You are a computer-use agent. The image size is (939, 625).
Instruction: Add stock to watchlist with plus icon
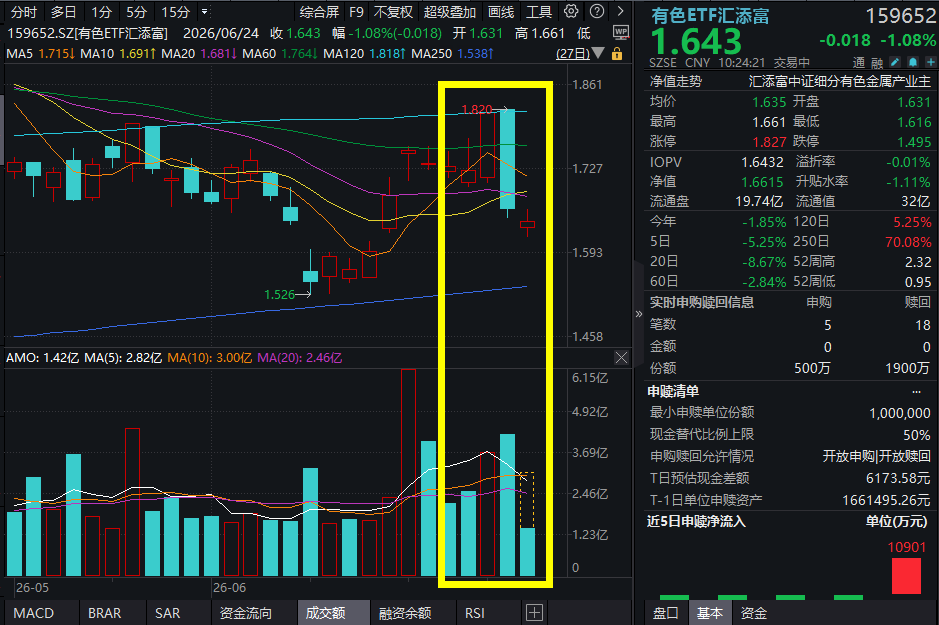click(x=931, y=62)
